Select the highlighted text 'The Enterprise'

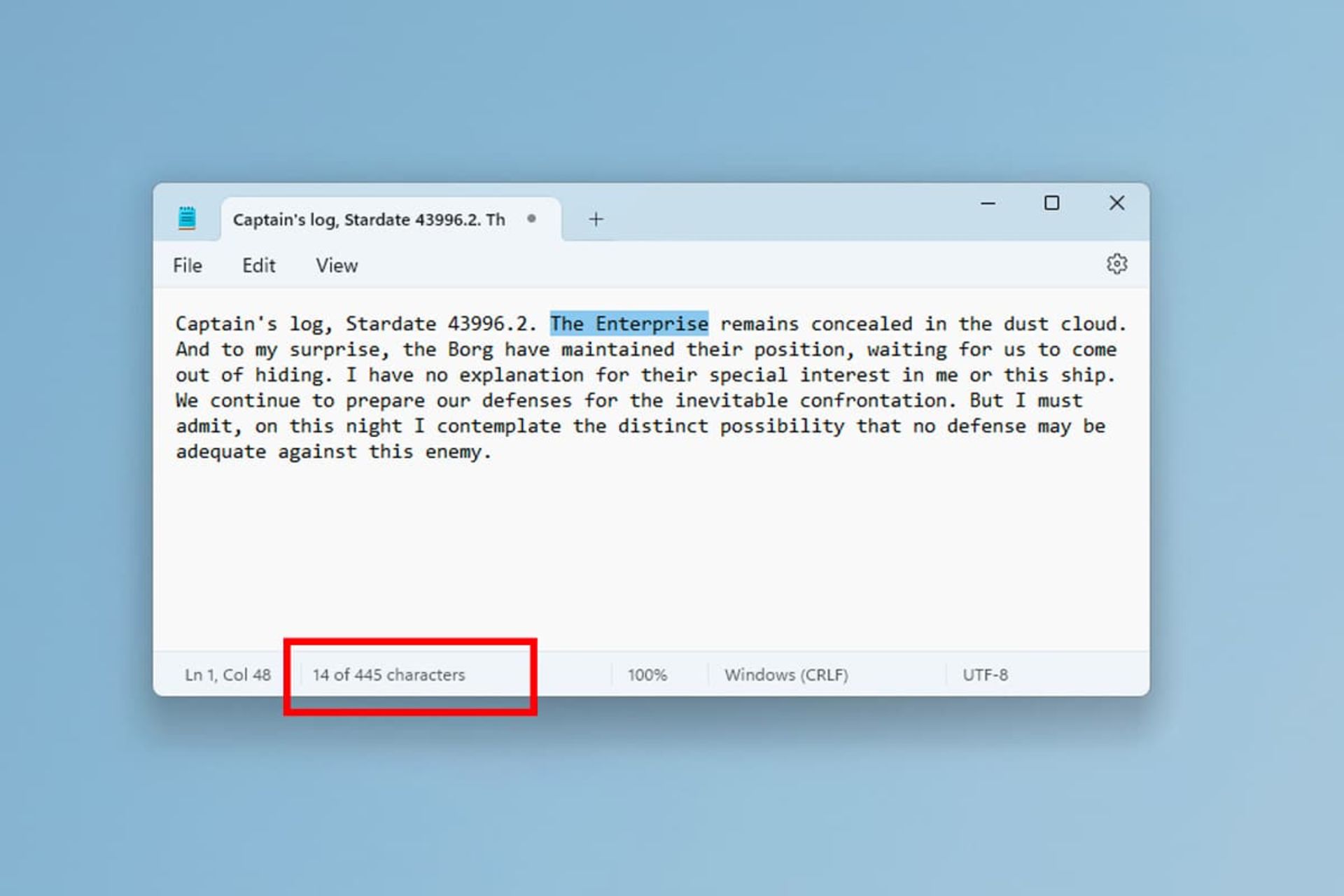click(629, 323)
